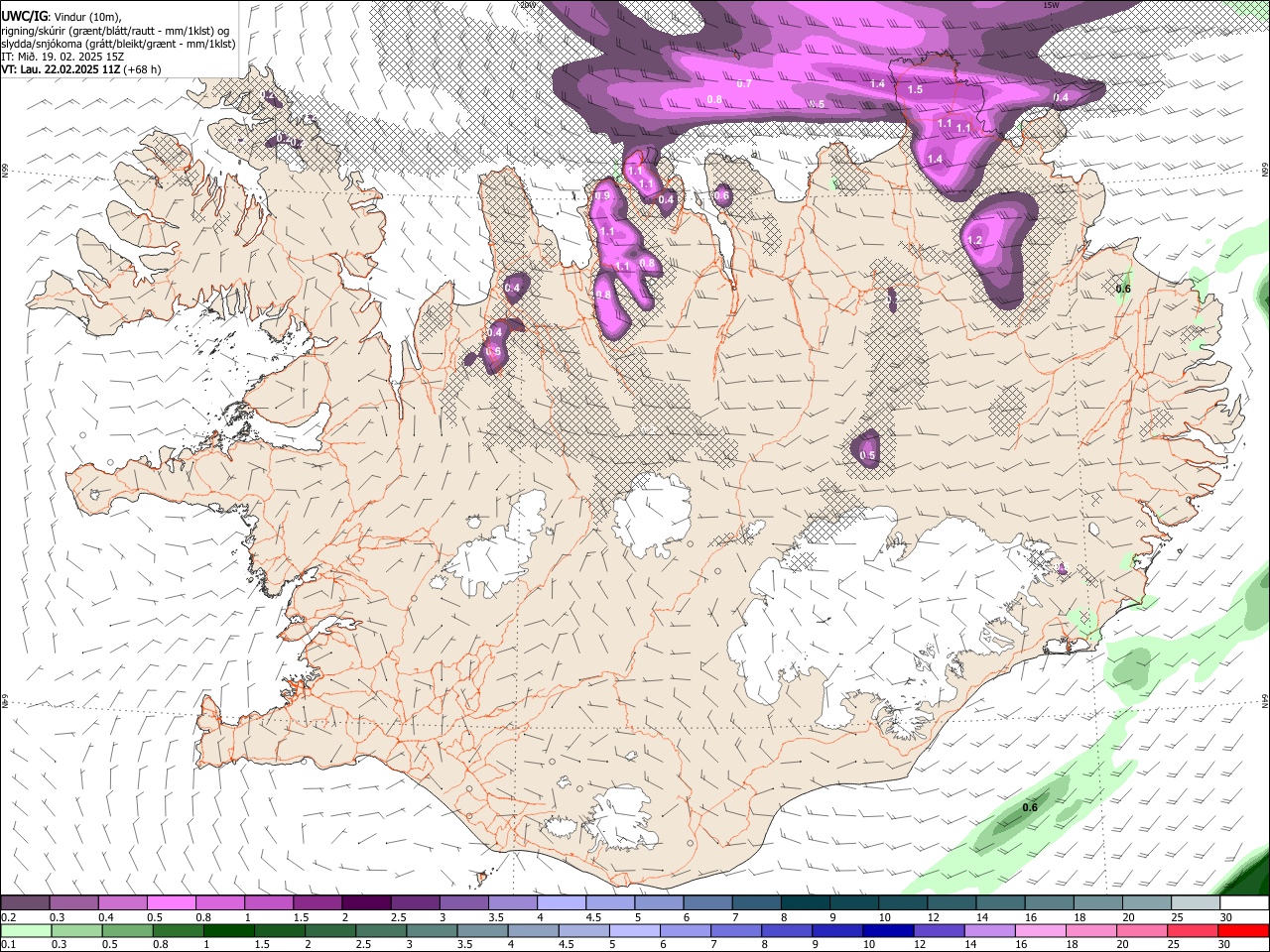Image resolution: width=1270 pixels, height=952 pixels.
Task: Click the 1.5 value label on the map
Action: tap(915, 90)
